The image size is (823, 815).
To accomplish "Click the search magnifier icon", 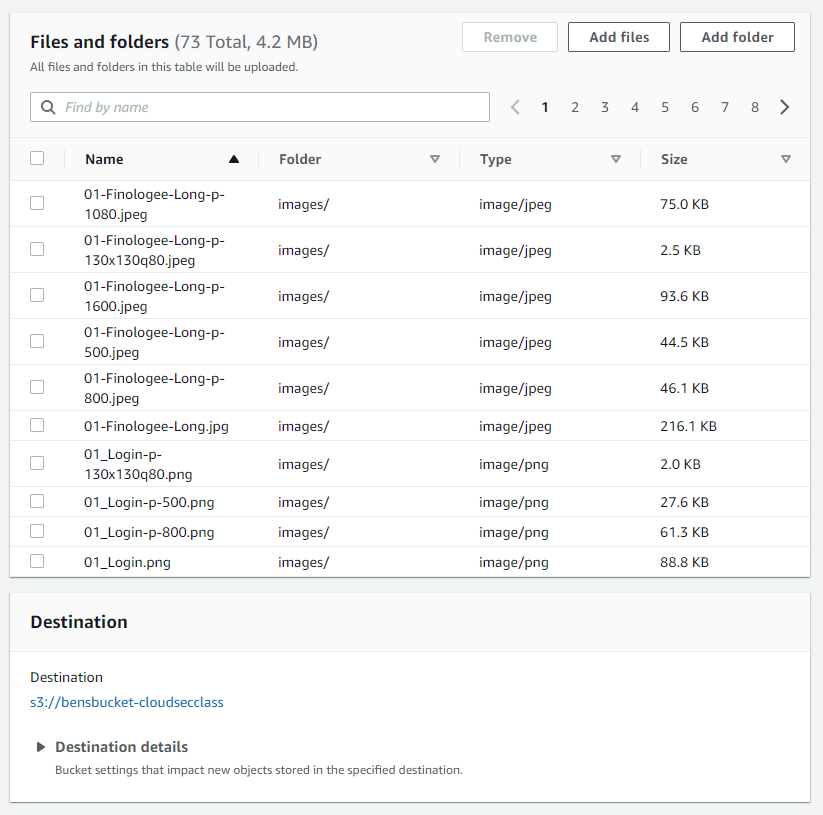I will pos(48,107).
